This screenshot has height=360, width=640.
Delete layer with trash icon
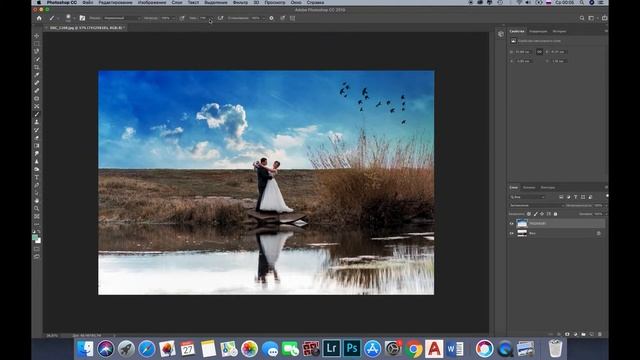click(x=600, y=334)
